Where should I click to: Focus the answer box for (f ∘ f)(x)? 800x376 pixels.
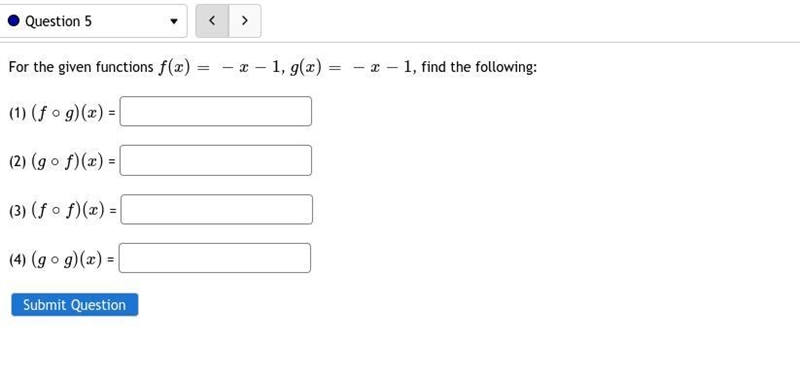[x=216, y=209]
